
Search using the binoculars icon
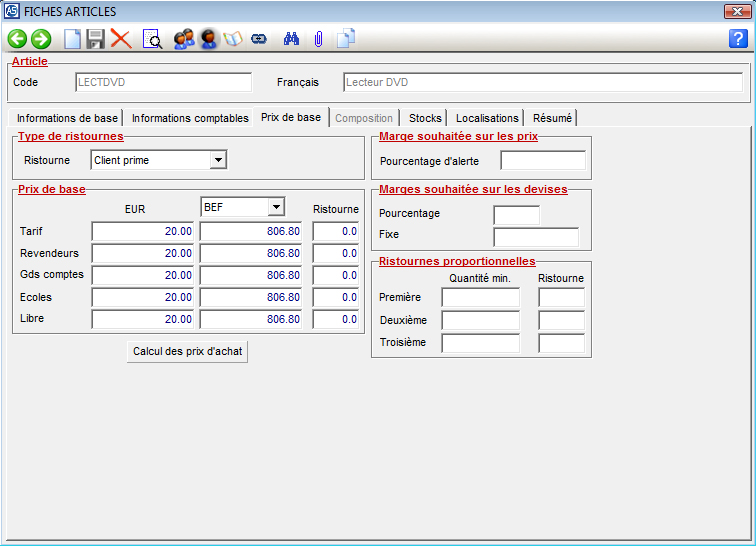[292, 39]
